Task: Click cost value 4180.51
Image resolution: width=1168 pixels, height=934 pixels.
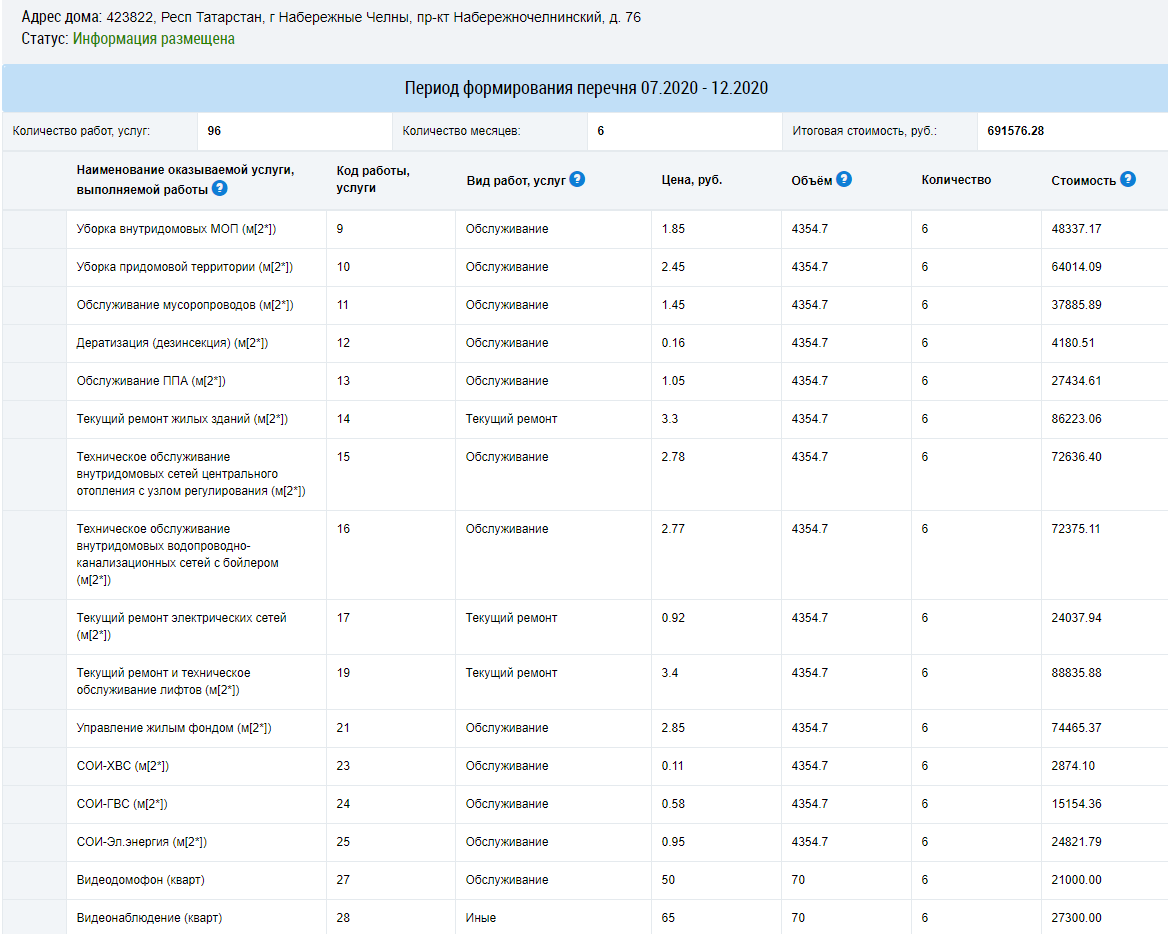Action: tap(1073, 343)
